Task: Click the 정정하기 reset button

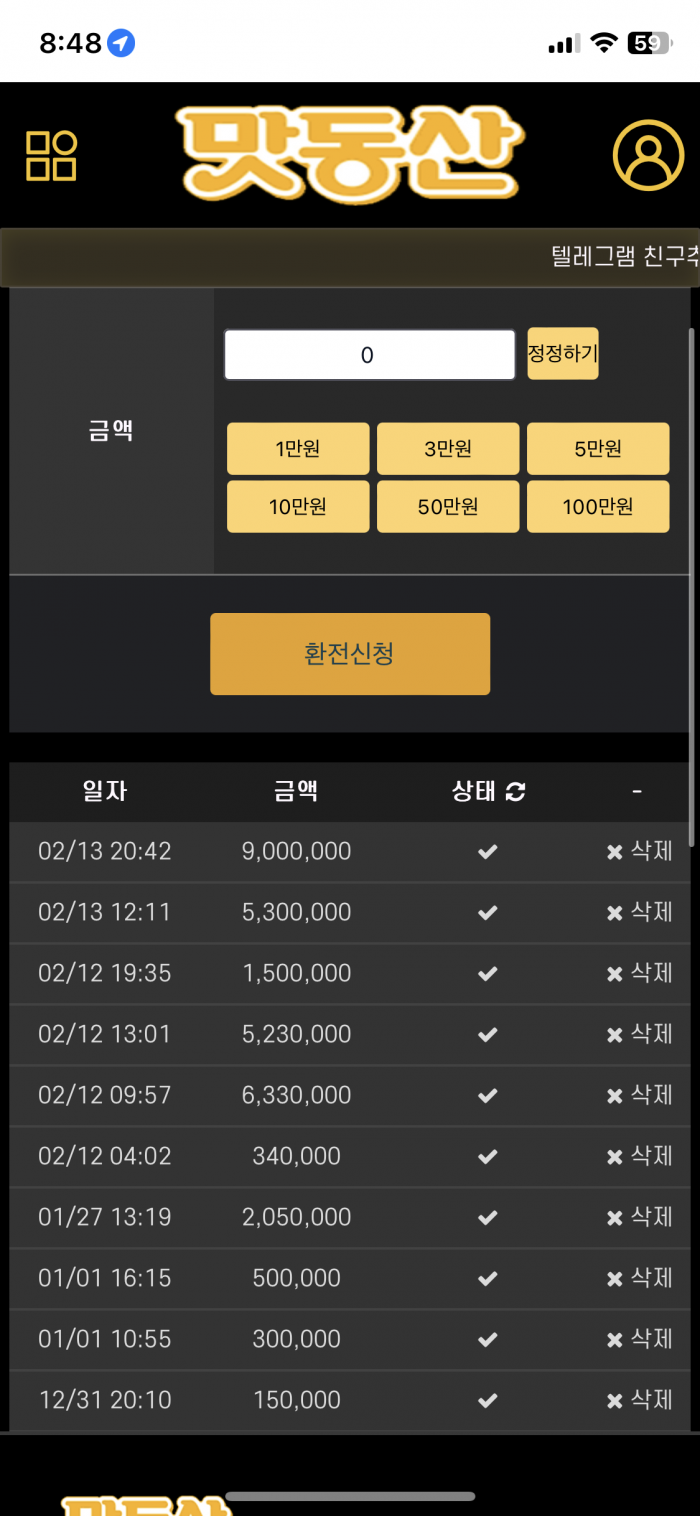Action: (563, 354)
